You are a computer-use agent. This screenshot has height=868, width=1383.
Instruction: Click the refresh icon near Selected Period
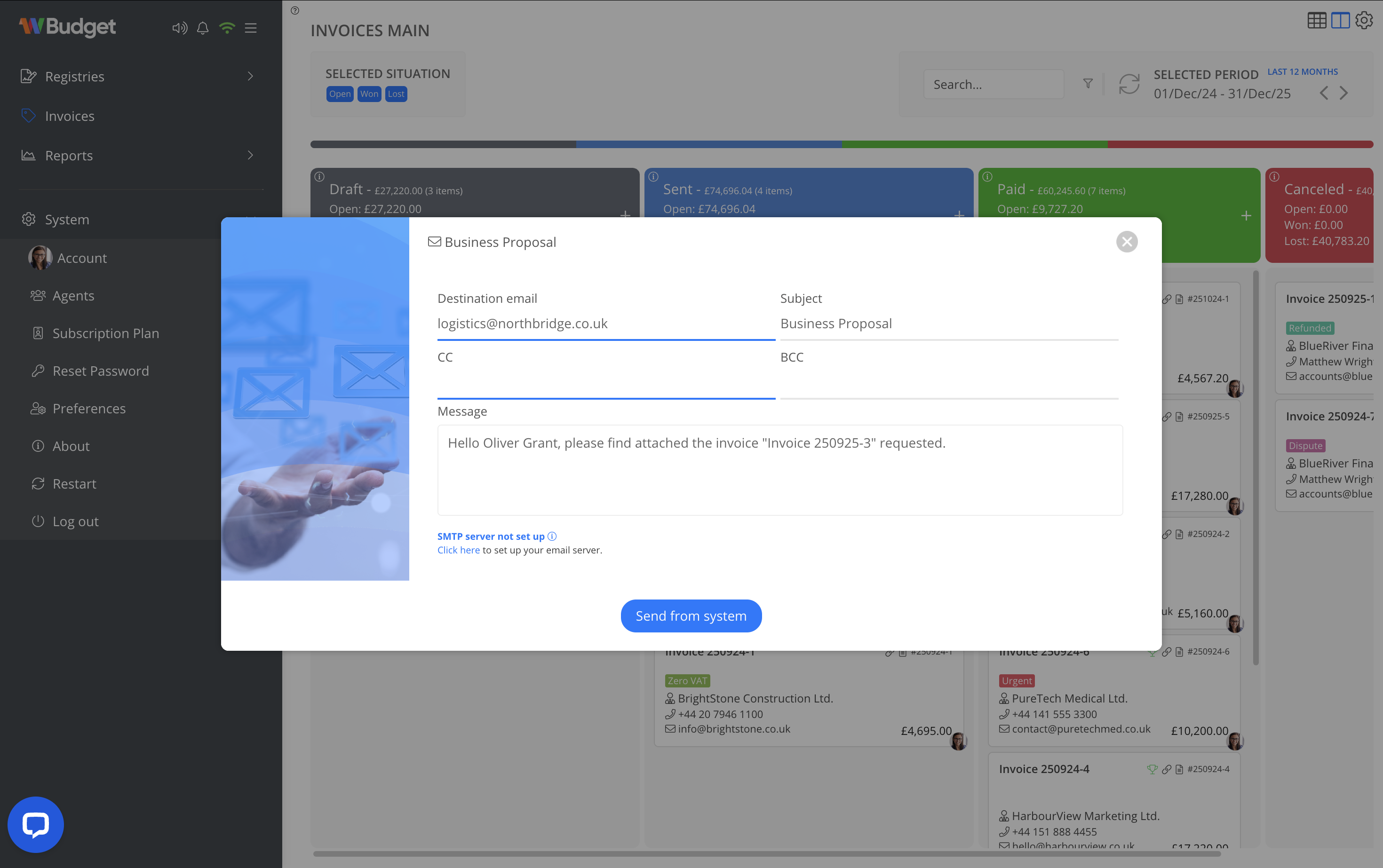point(1128,84)
